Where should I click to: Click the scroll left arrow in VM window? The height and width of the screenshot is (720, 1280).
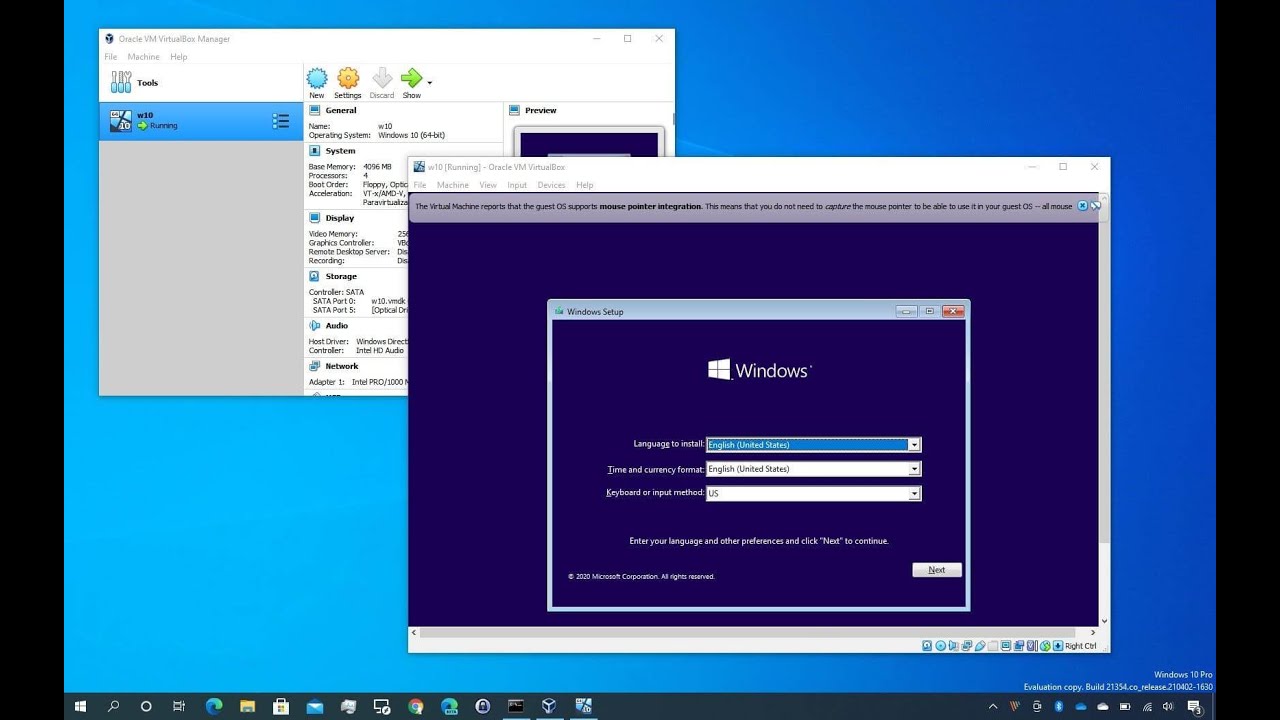coord(414,632)
